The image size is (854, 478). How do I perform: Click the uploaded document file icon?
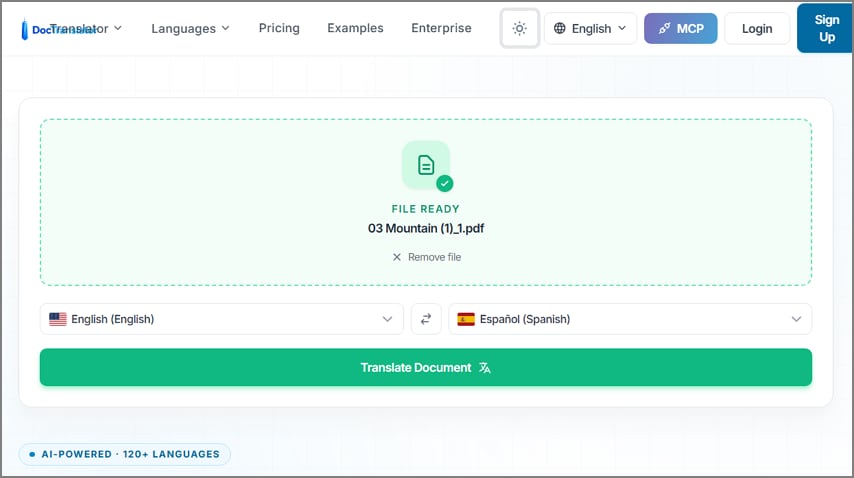coord(426,165)
